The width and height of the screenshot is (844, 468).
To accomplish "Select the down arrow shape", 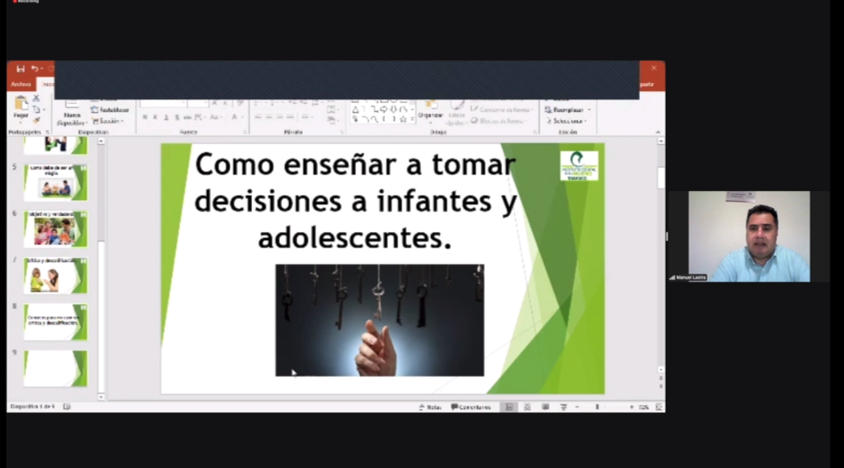I will coord(393,109).
